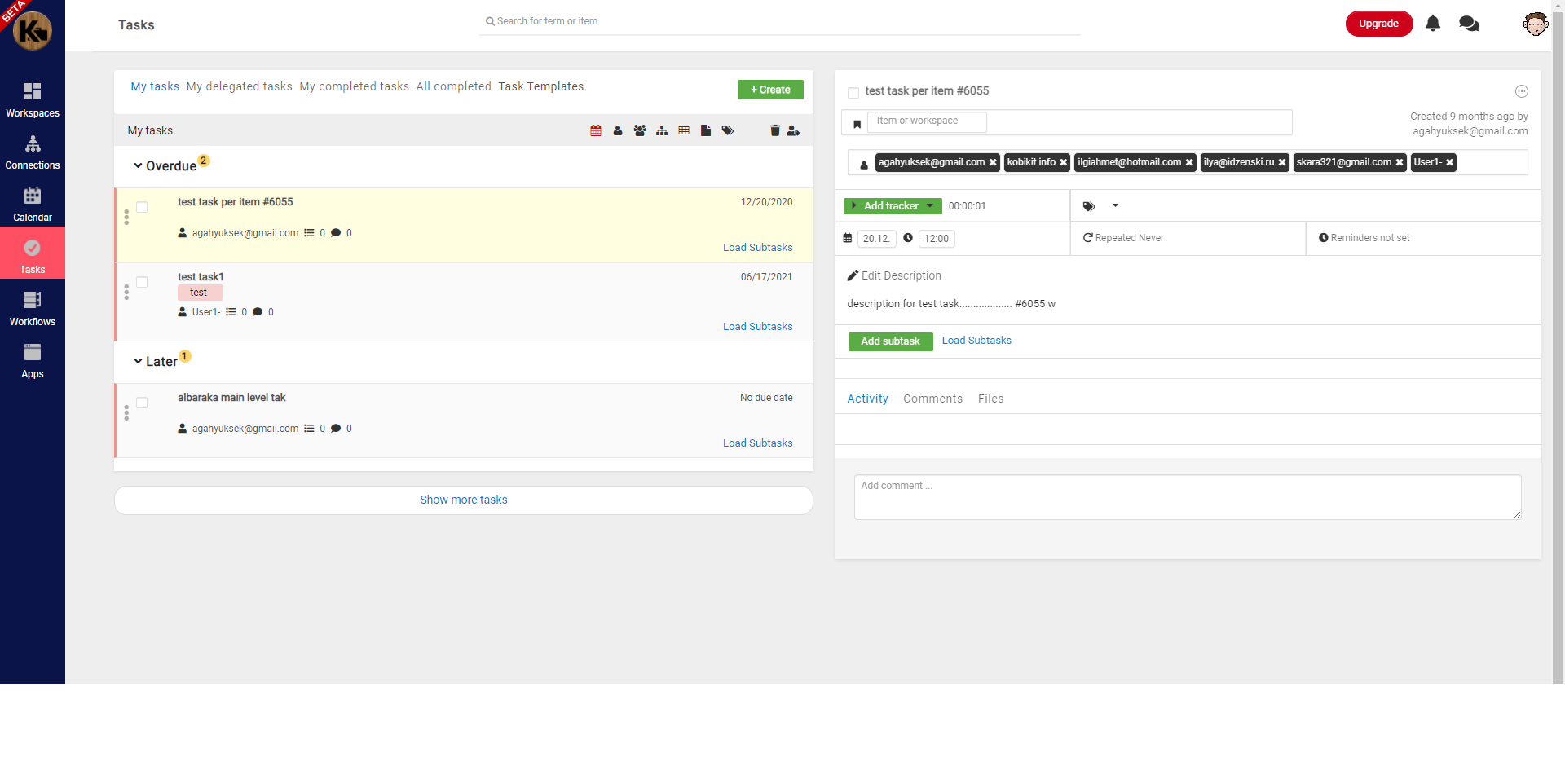Image resolution: width=1565 pixels, height=784 pixels.
Task: Tick the checkbox in the detail panel title
Action: click(x=853, y=93)
